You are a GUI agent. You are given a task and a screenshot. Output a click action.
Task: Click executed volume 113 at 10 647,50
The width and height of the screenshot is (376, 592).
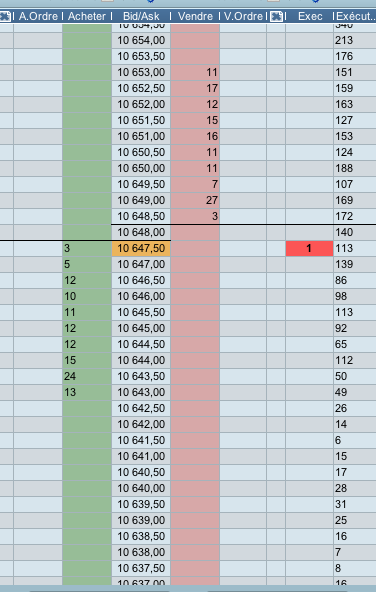point(355,248)
